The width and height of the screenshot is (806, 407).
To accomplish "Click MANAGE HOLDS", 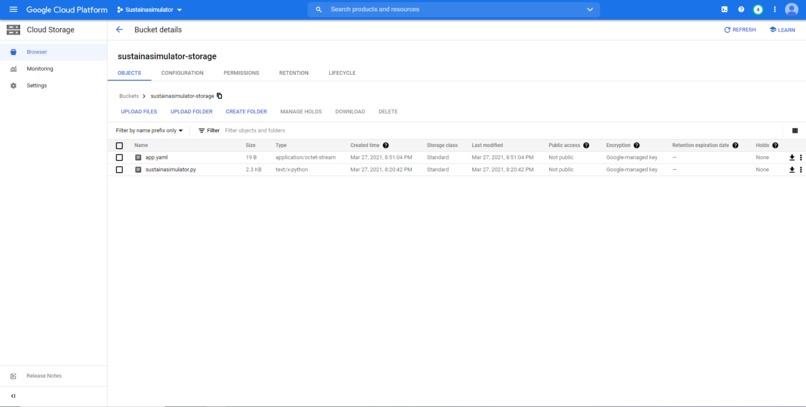I will point(301,112).
